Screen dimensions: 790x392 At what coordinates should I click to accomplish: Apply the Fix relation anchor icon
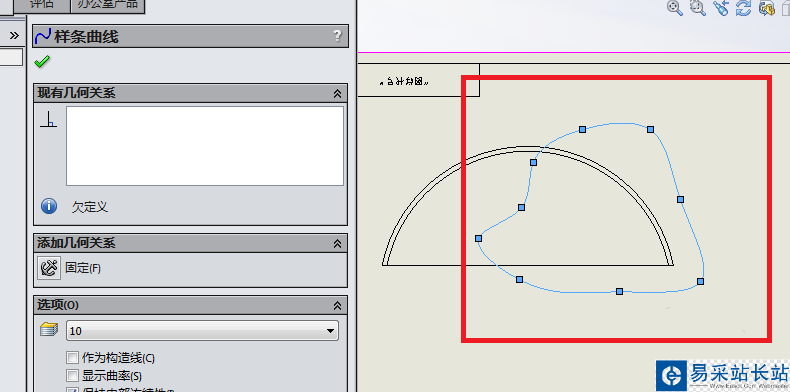49,268
